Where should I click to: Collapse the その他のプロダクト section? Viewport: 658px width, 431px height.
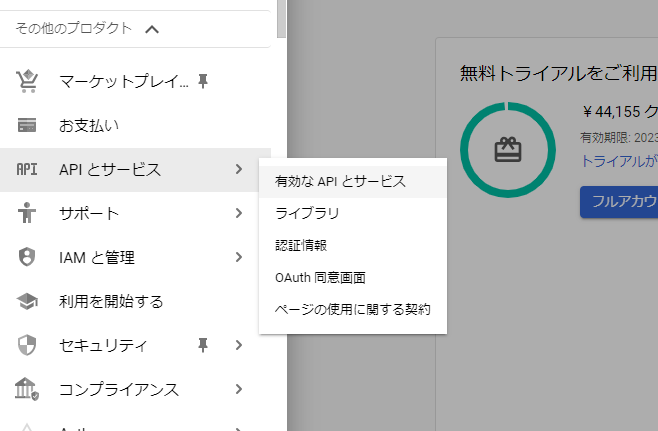[x=152, y=29]
